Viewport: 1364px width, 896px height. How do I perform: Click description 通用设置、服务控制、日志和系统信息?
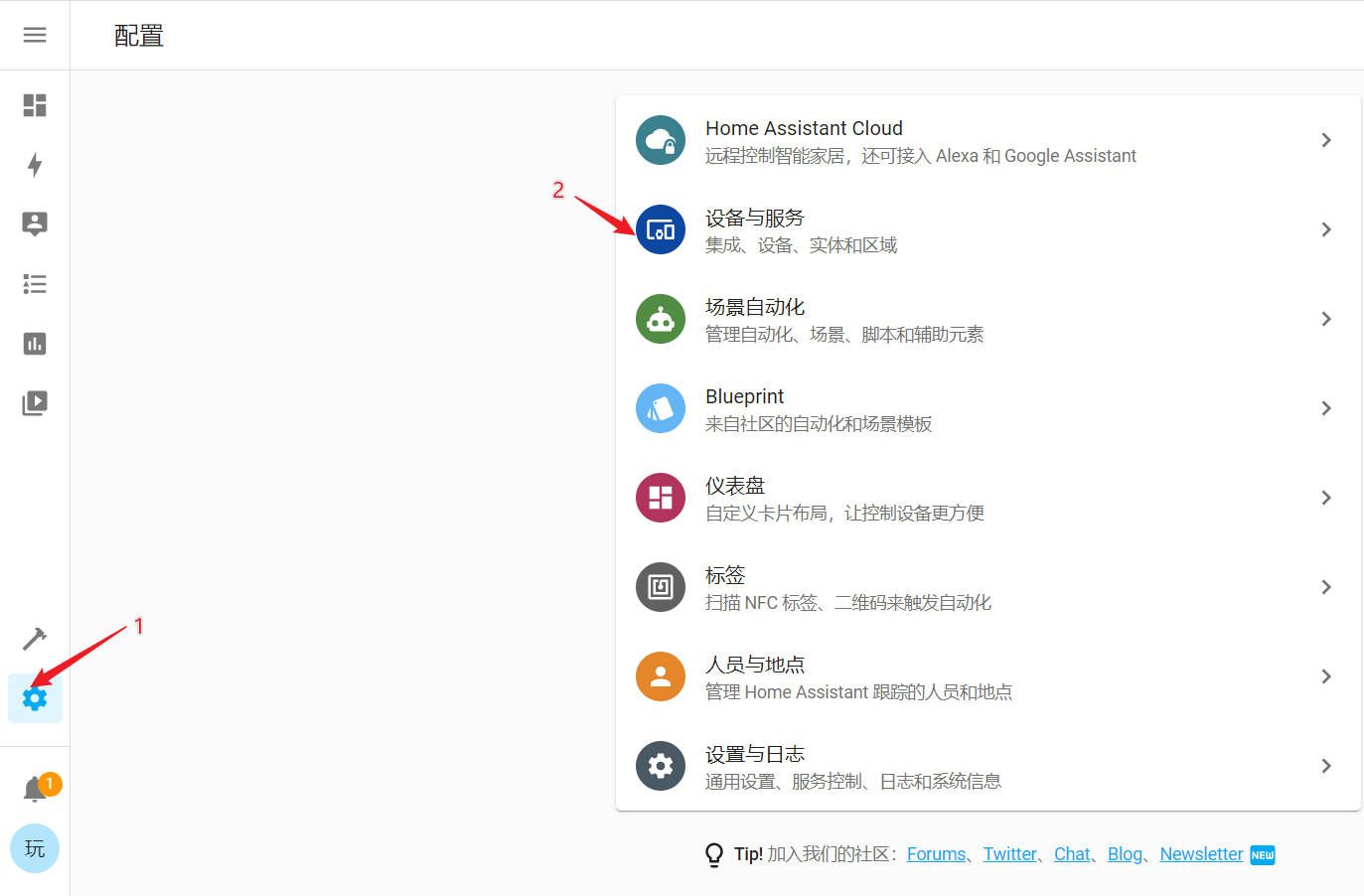pyautogui.click(x=853, y=782)
